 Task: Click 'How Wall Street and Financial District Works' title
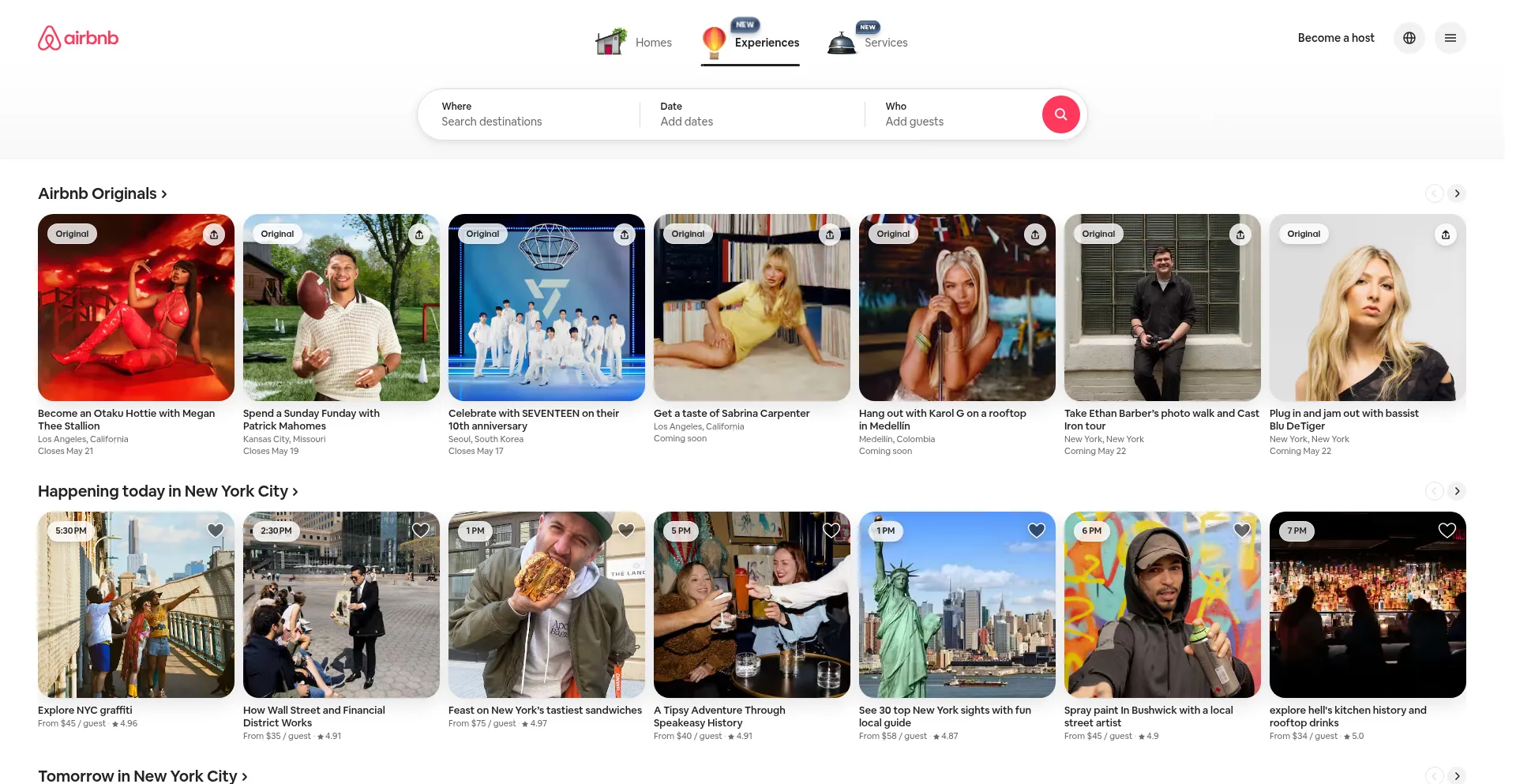pyautogui.click(x=314, y=716)
